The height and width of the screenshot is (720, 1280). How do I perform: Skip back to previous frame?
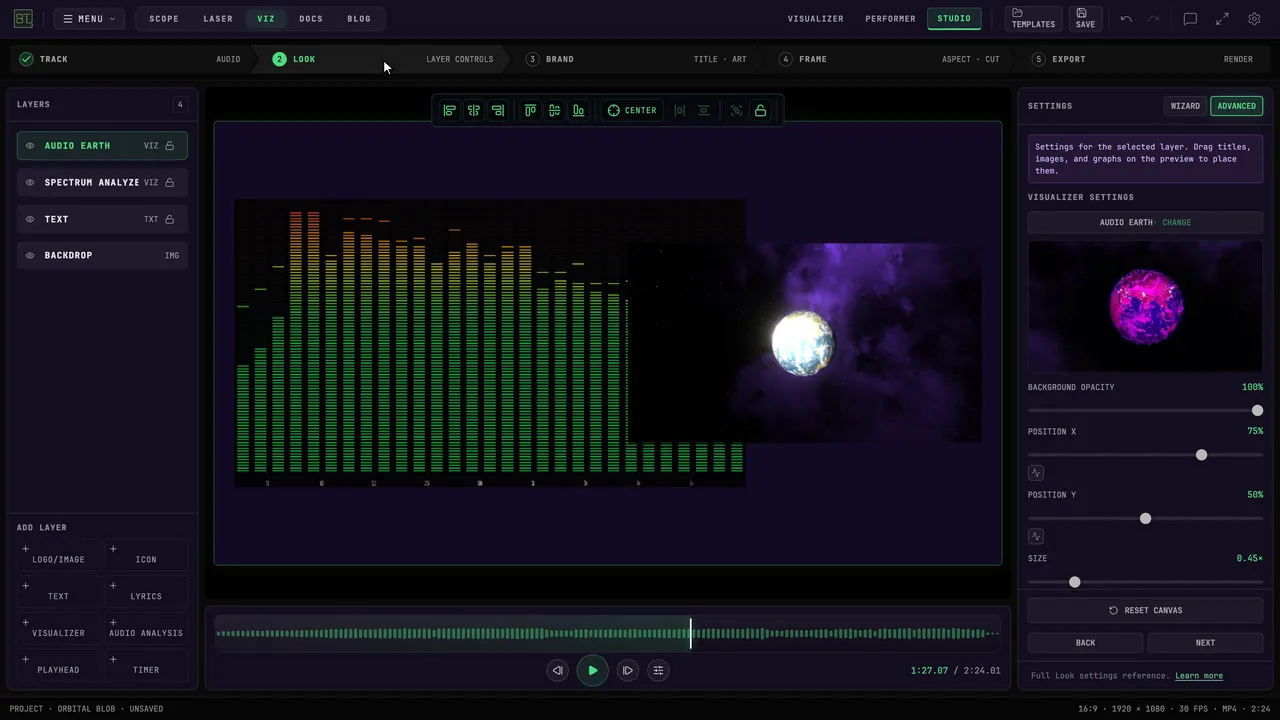coord(558,670)
